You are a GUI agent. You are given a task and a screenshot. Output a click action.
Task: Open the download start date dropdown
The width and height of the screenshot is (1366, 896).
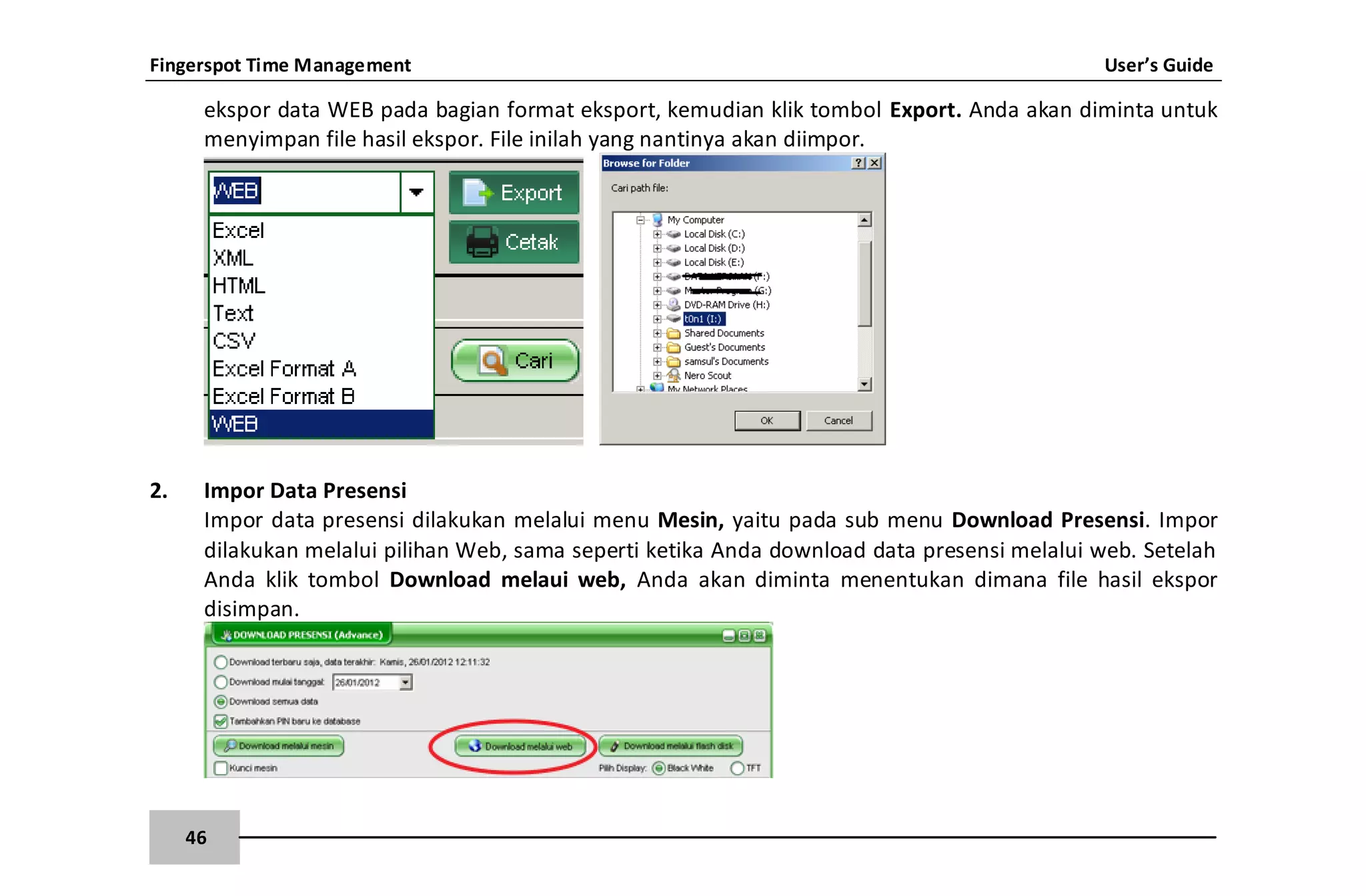point(406,682)
